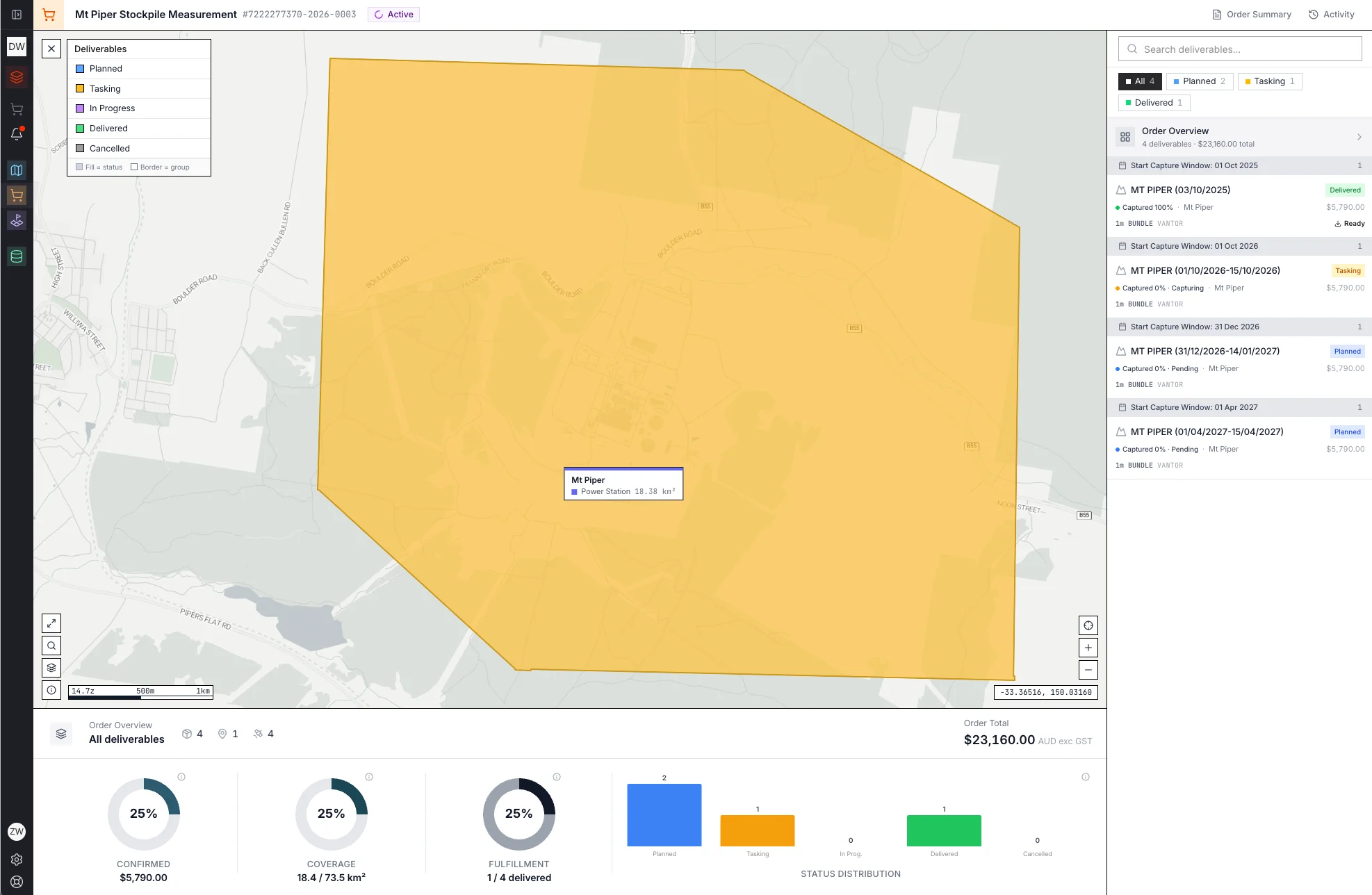Click the Fulfillment chart info icon
This screenshot has width=1372, height=895.
click(557, 777)
